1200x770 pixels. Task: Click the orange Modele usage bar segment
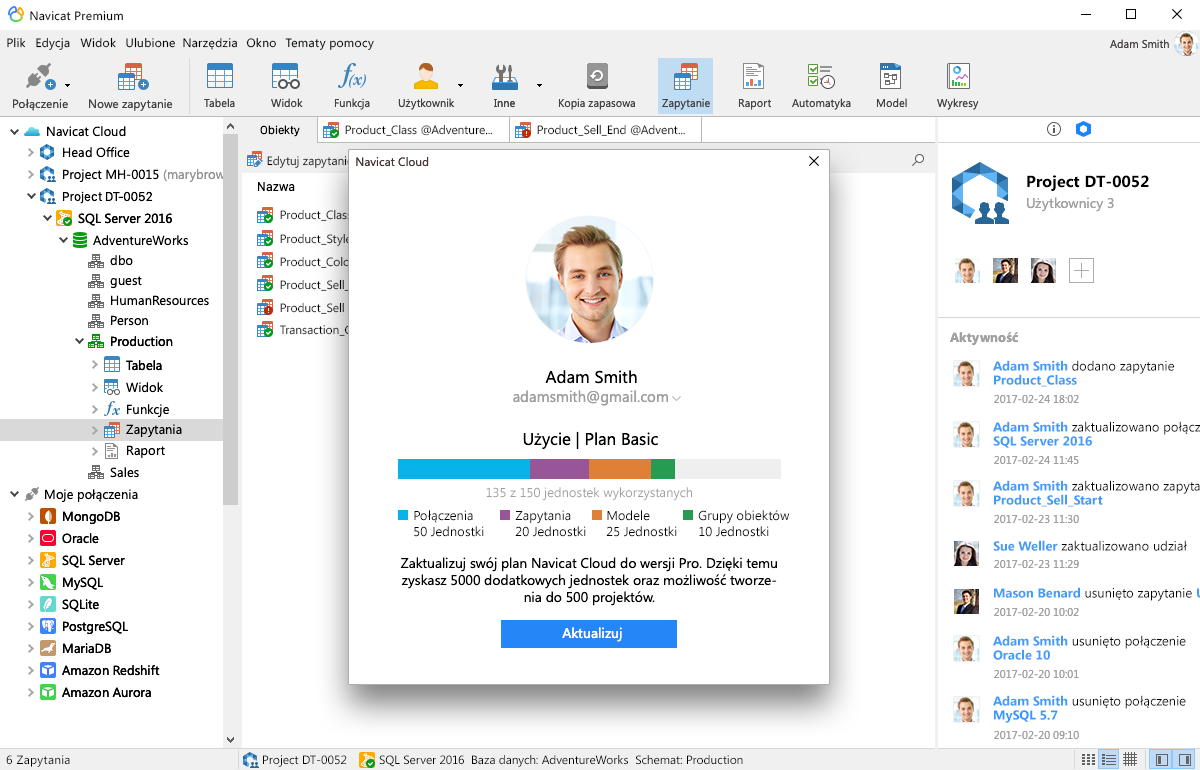tap(620, 469)
